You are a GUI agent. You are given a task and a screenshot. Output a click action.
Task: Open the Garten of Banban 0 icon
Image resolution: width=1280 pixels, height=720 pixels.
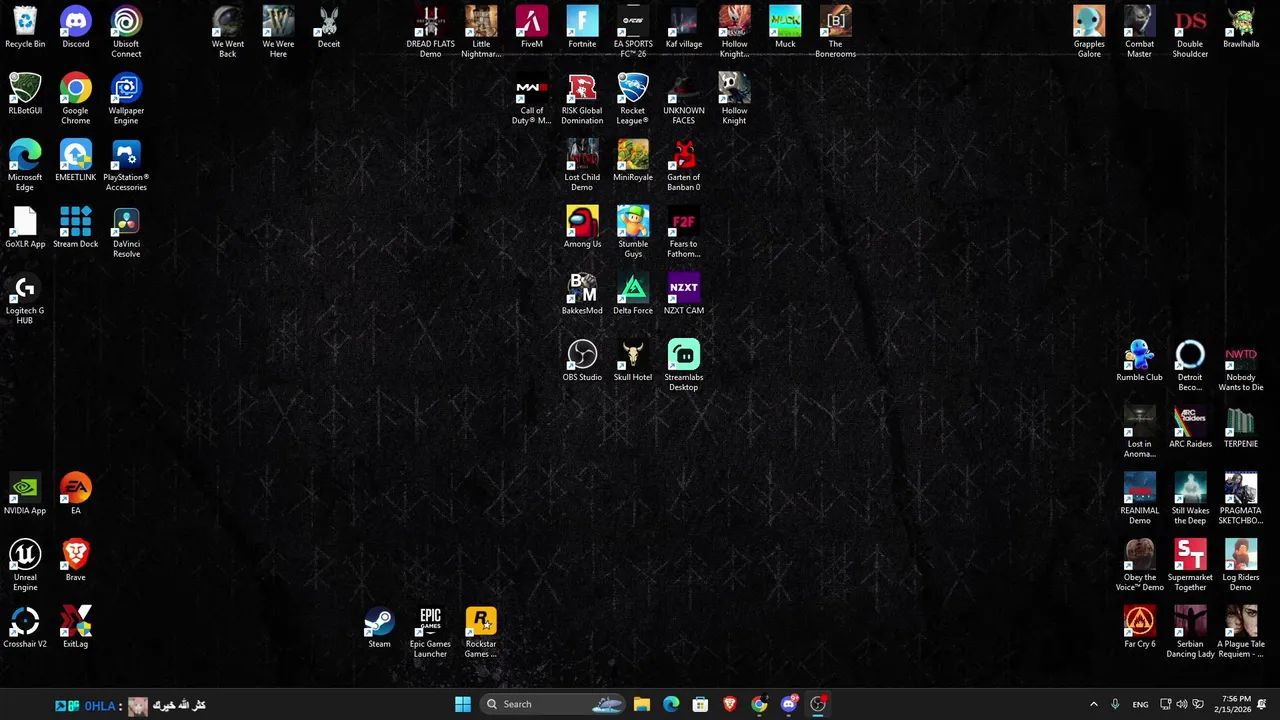(x=684, y=166)
